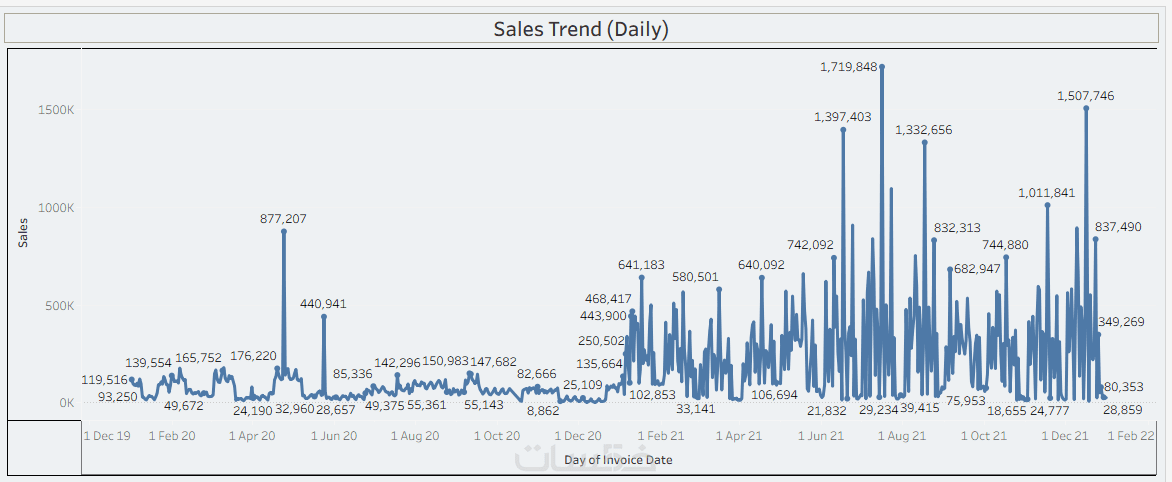Viewport: 1172px width, 482px height.
Task: Click the 1 Feb 22 x-axis label
Action: (1131, 436)
